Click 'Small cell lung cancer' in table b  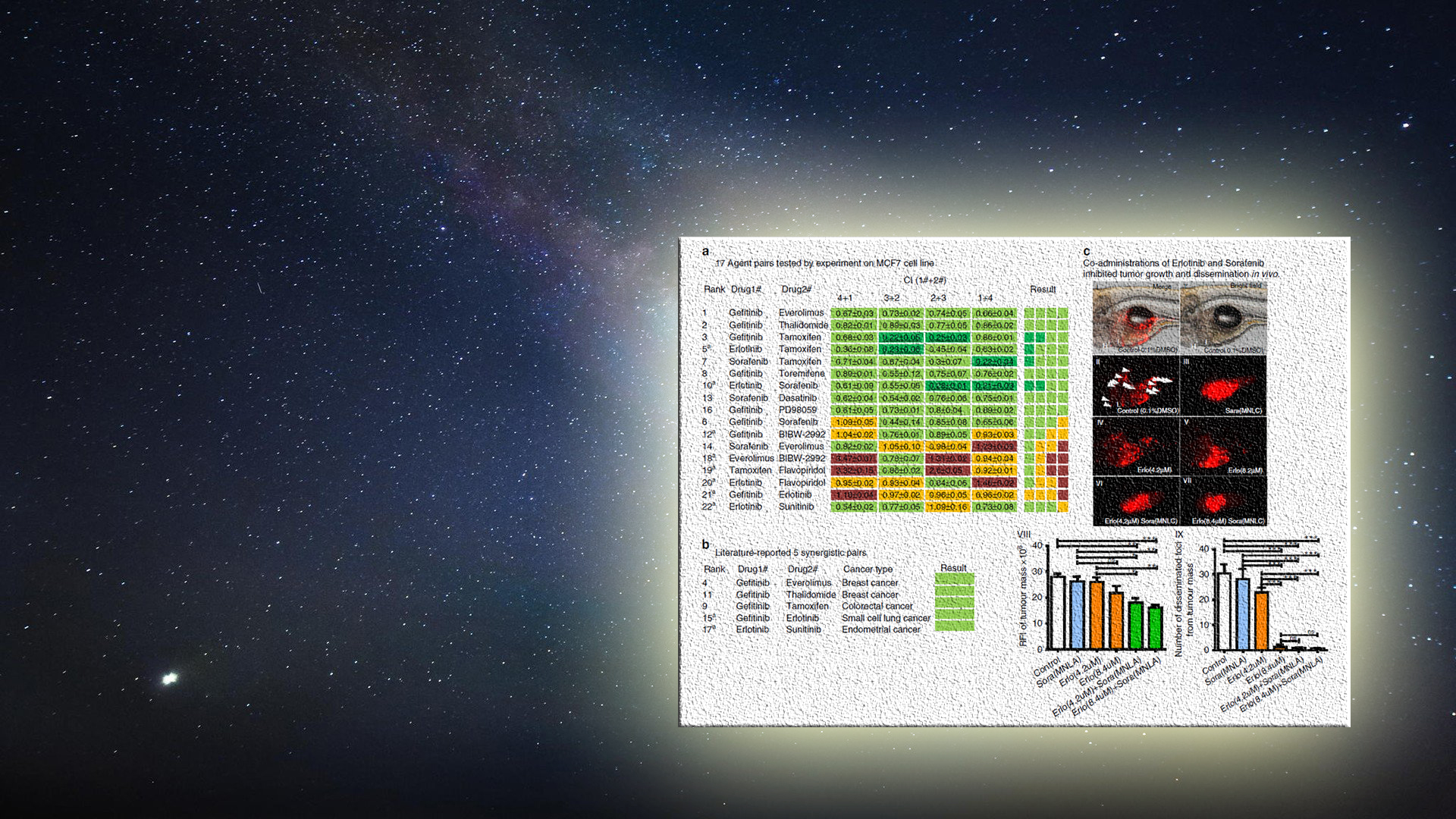click(886, 618)
